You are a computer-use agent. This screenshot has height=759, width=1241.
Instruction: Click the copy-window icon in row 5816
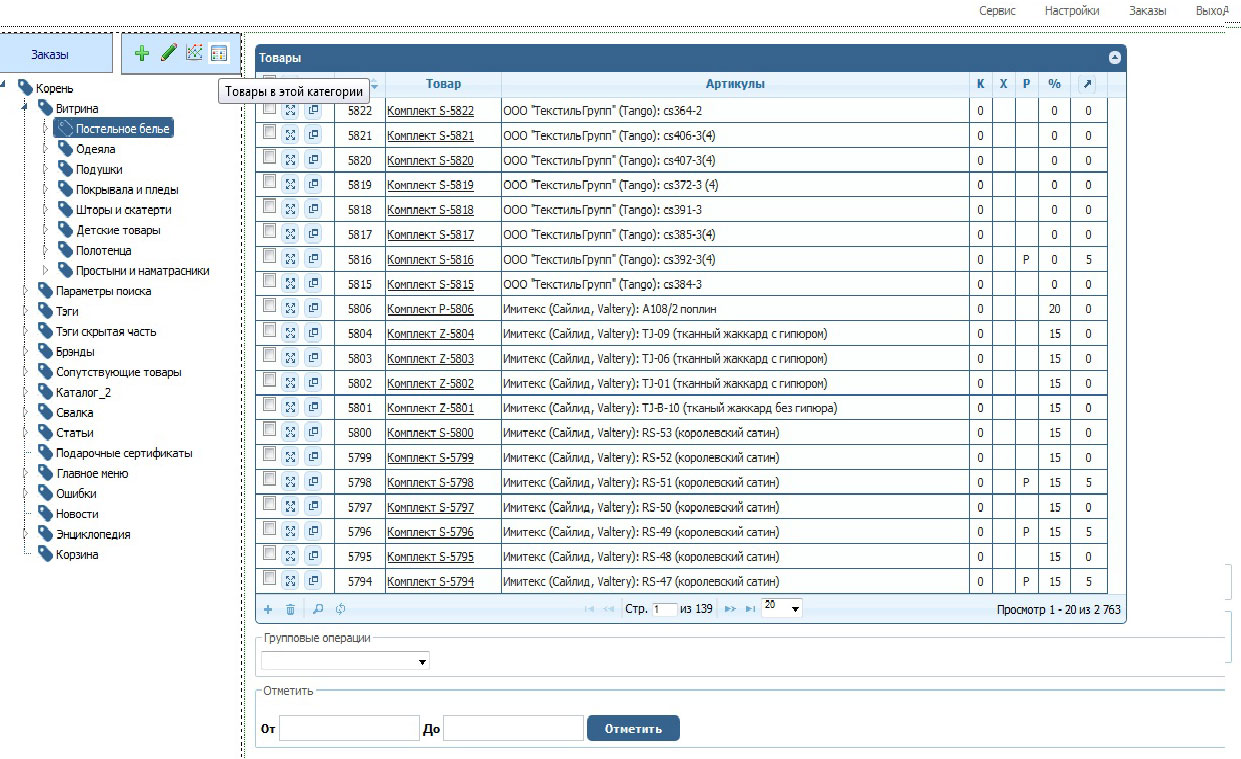[313, 259]
